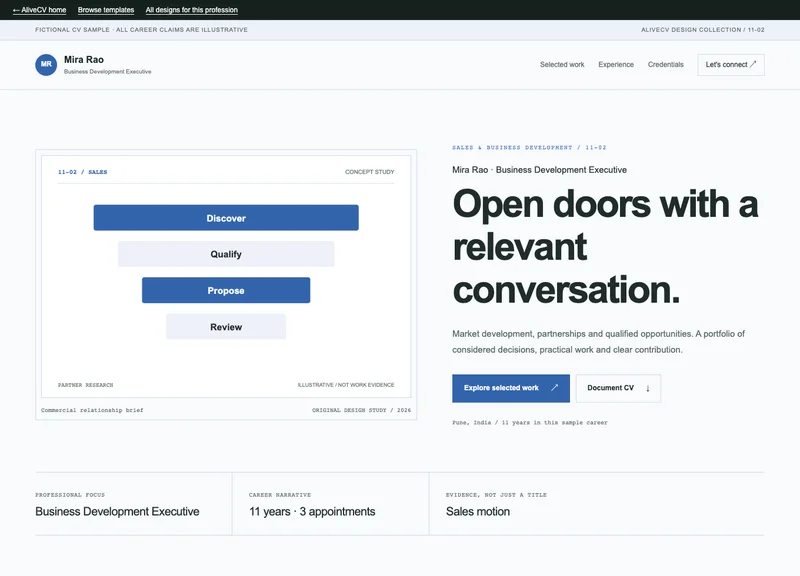The image size is (800, 576).
Task: Click the 'CONCEPT STUDY' label
Action: coord(369,172)
